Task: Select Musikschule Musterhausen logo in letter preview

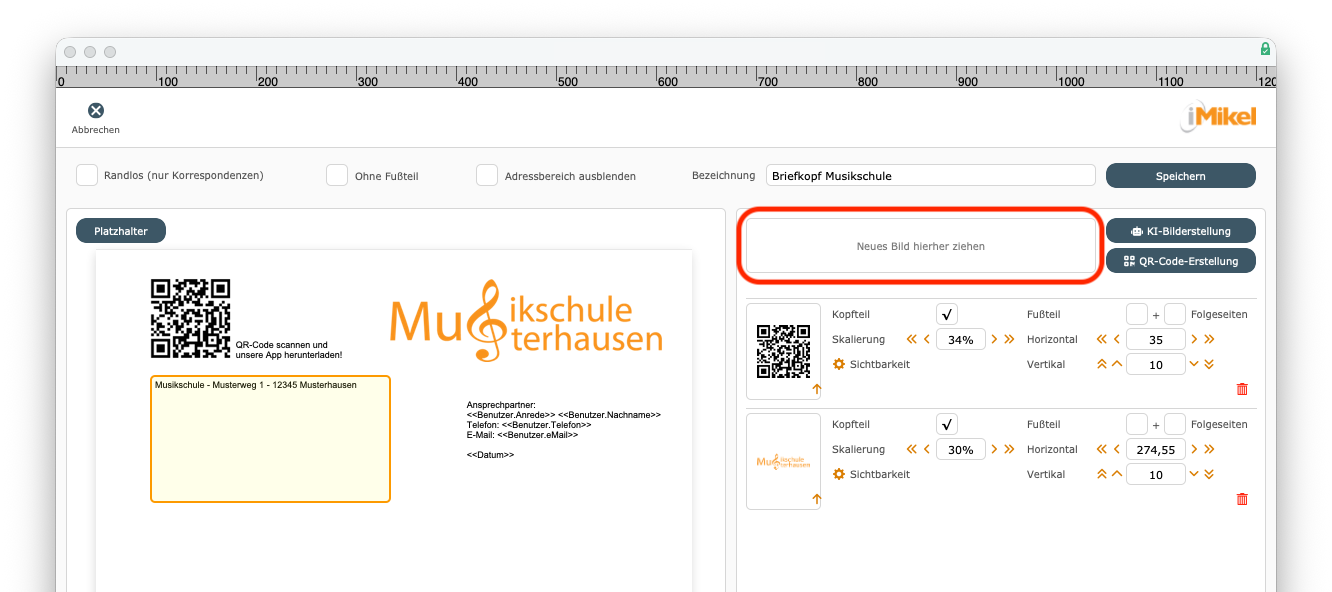Action: (526, 321)
